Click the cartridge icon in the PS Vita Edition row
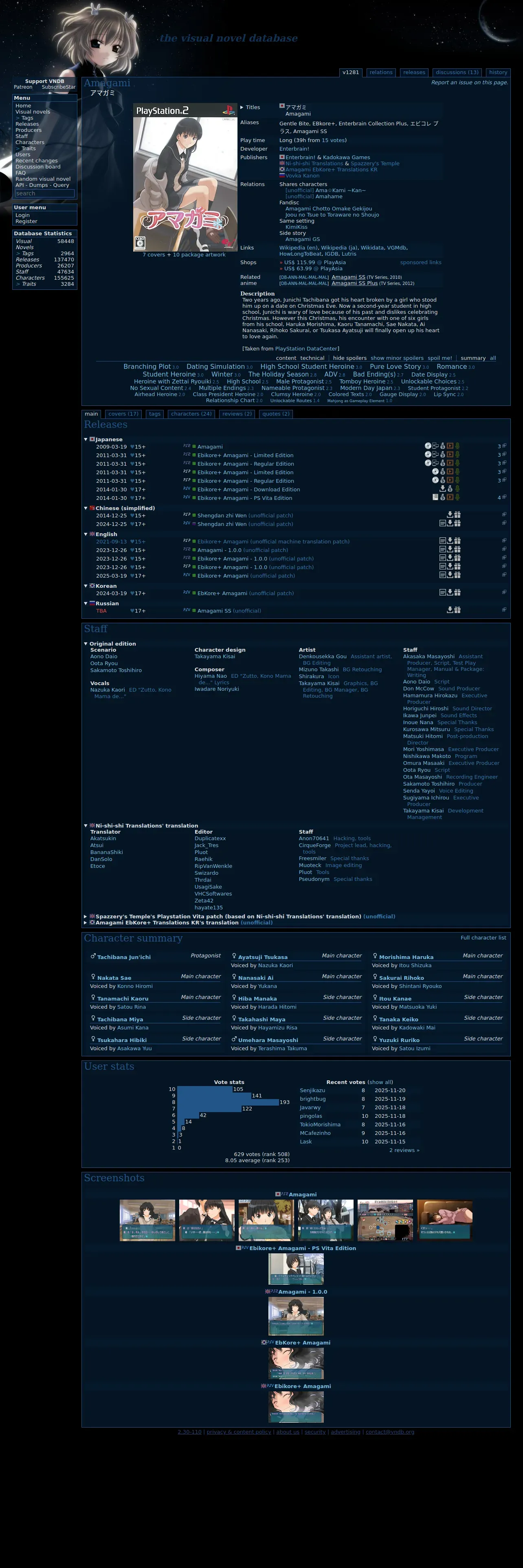The image size is (523, 1568). tap(435, 497)
